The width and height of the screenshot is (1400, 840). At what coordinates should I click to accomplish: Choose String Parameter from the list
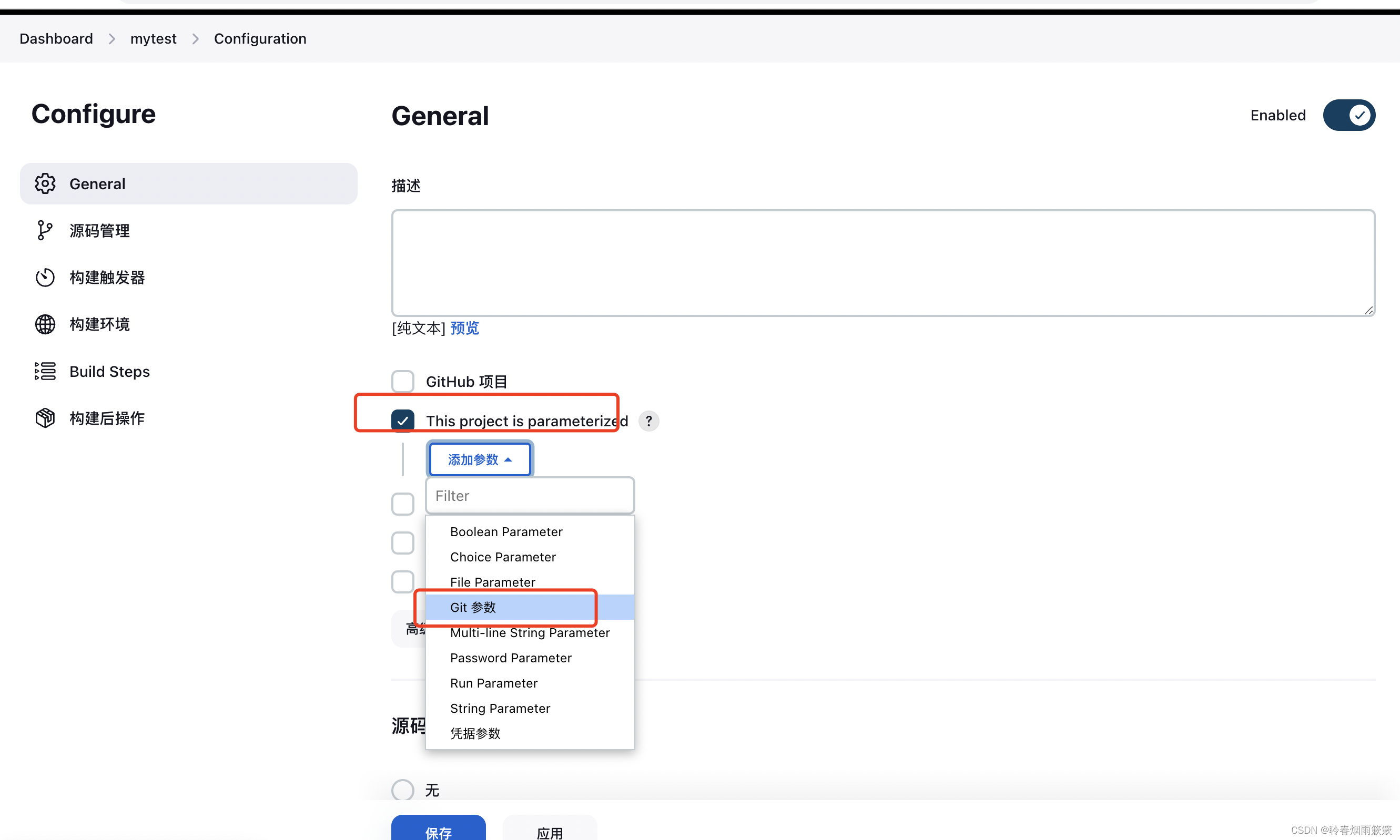(530, 709)
